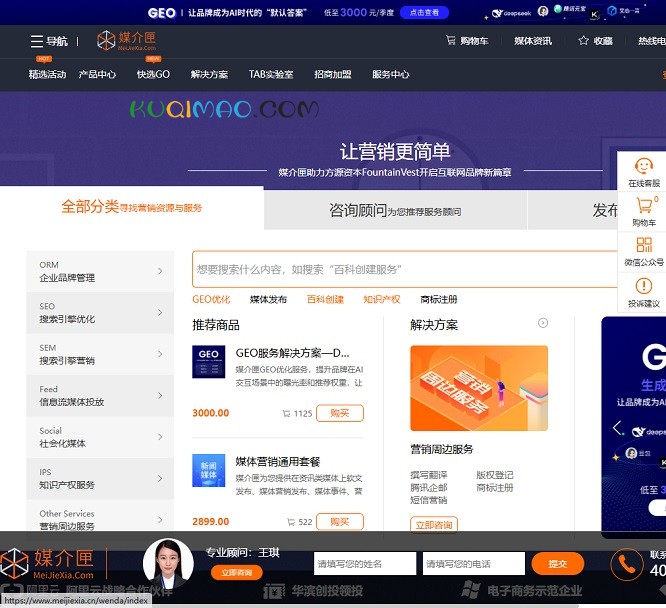666x608 pixels.
Task: Click the 商标注册 search tag
Action: tap(439, 300)
